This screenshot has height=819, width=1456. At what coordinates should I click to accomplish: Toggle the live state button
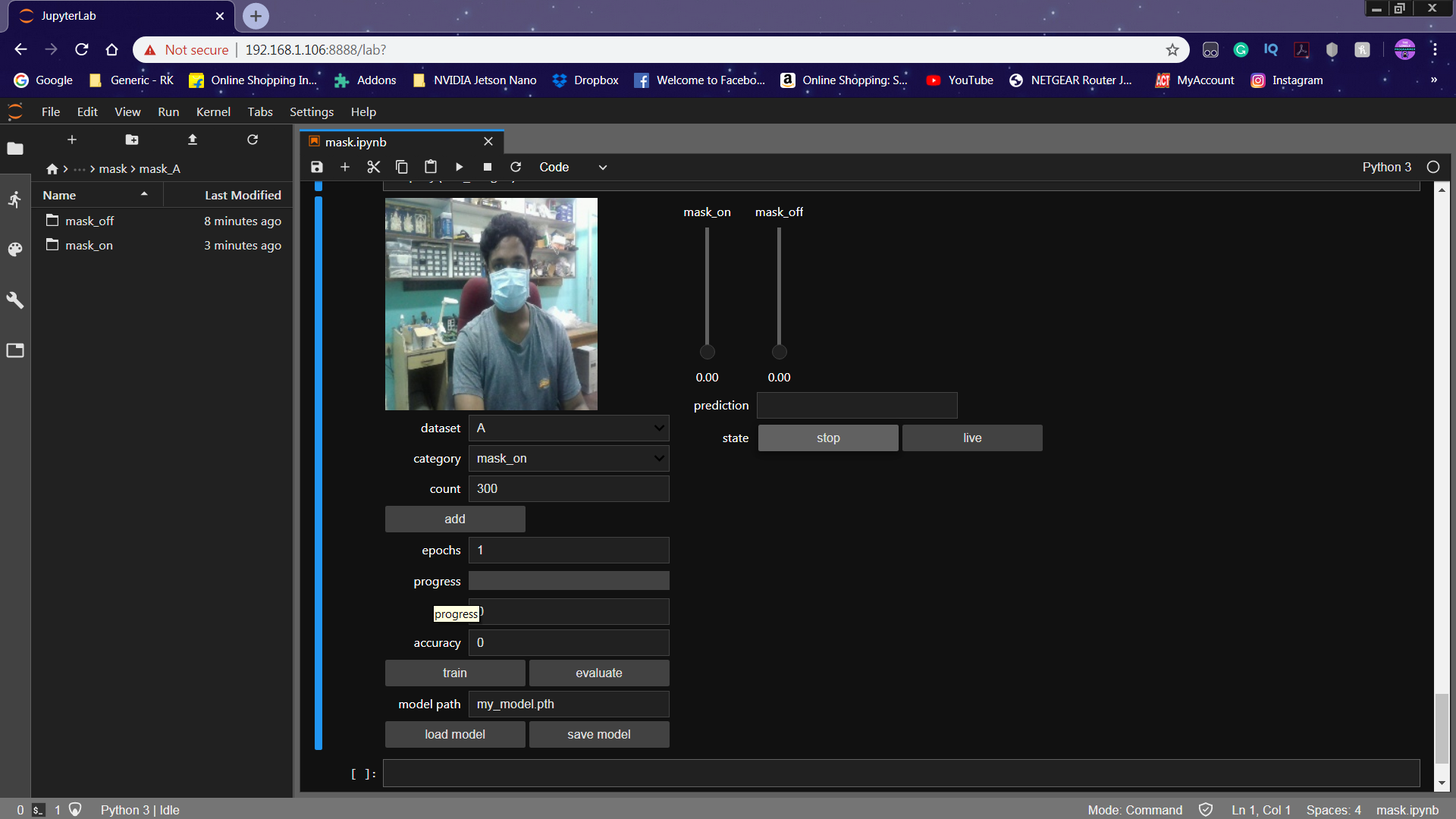[972, 438]
